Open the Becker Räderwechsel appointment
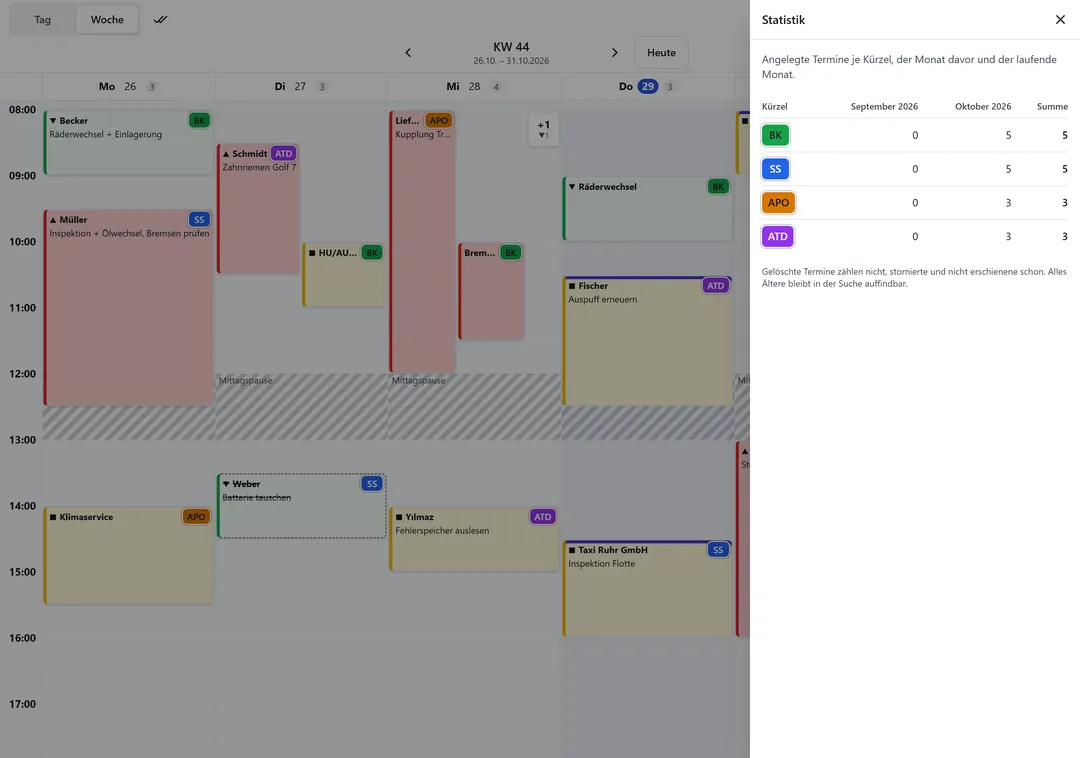 (128, 143)
